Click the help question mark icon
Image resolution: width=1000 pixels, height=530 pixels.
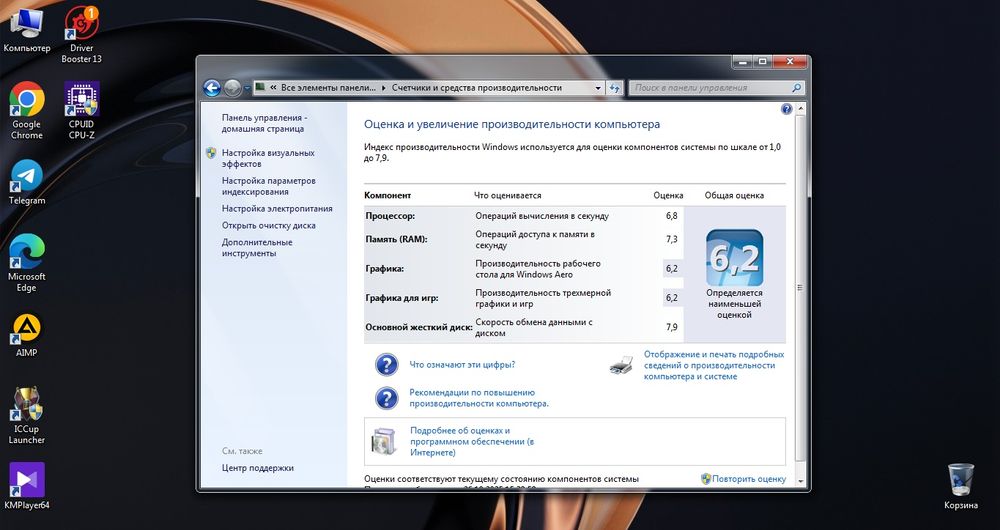(786, 109)
